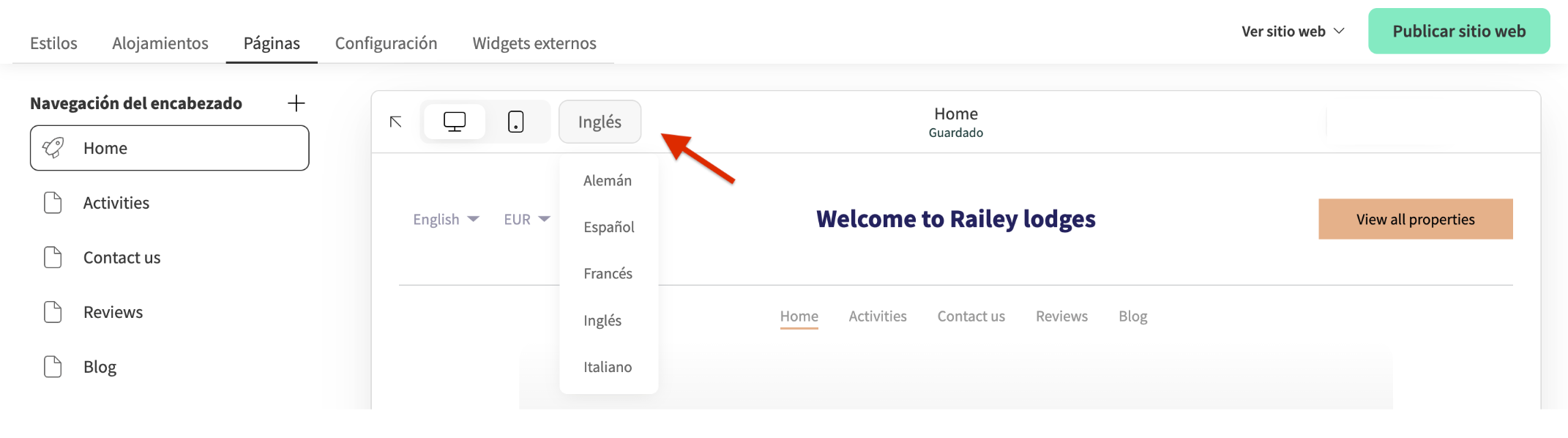Click the page icon next to Activities
This screenshot has width=1568, height=438.
(53, 203)
